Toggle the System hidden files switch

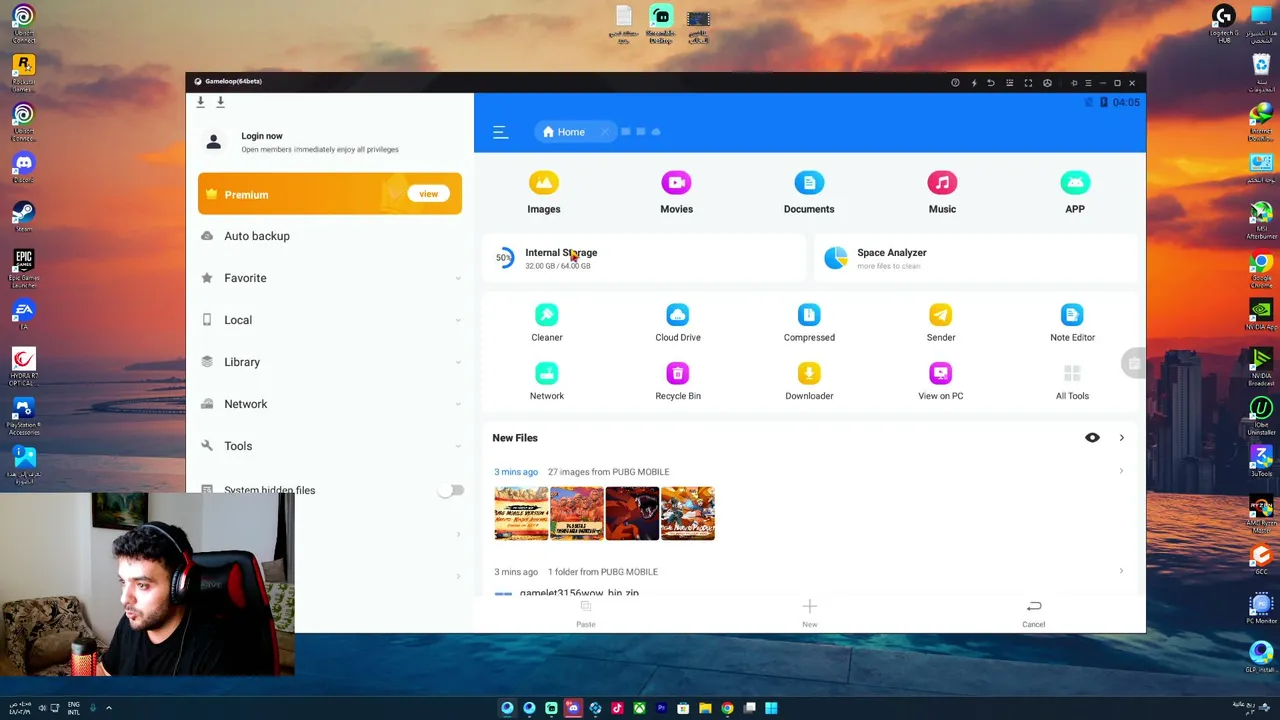[452, 490]
